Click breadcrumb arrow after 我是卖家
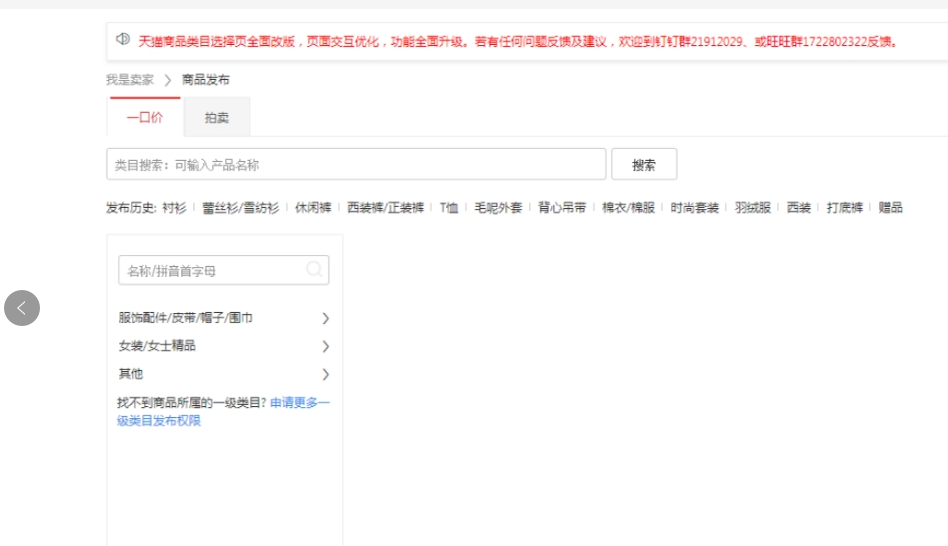Viewport: 948px width, 546px height. coord(167,80)
